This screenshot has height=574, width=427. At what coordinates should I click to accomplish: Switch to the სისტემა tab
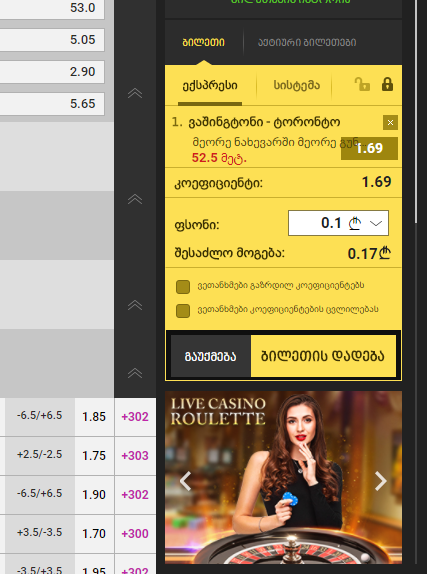tap(297, 85)
